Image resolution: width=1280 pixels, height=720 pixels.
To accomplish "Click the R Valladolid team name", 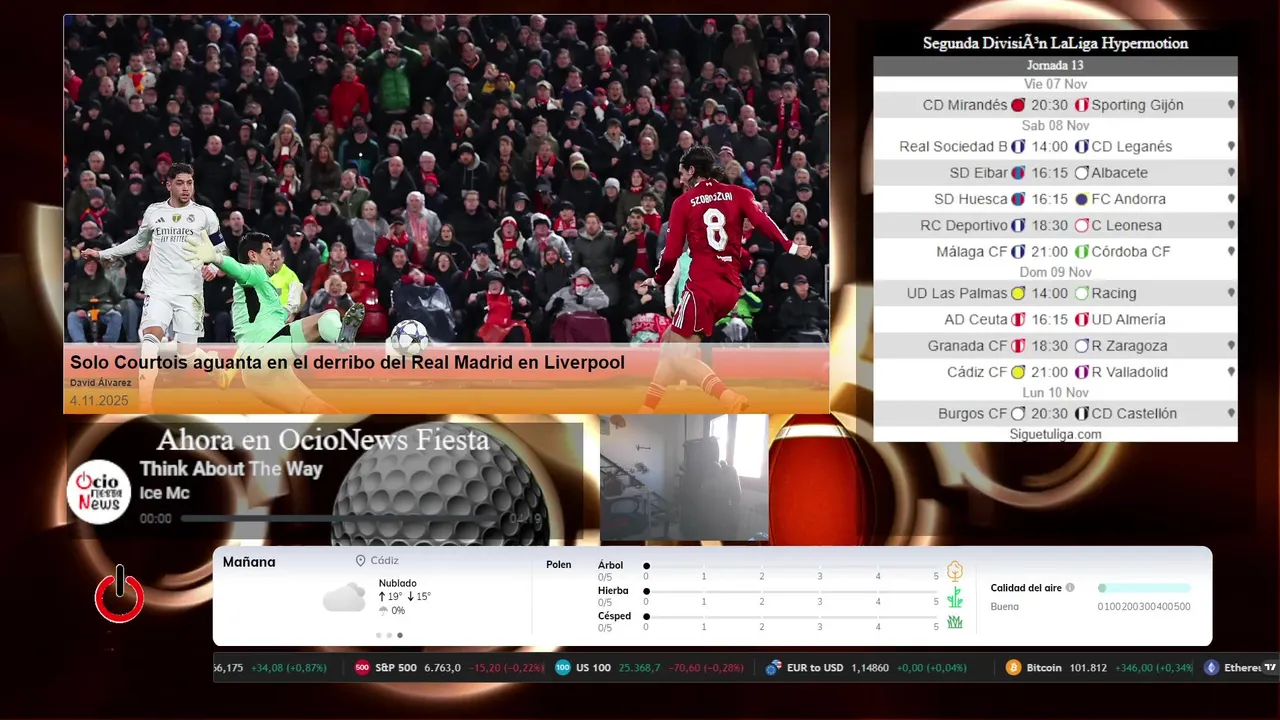I will 1129,372.
